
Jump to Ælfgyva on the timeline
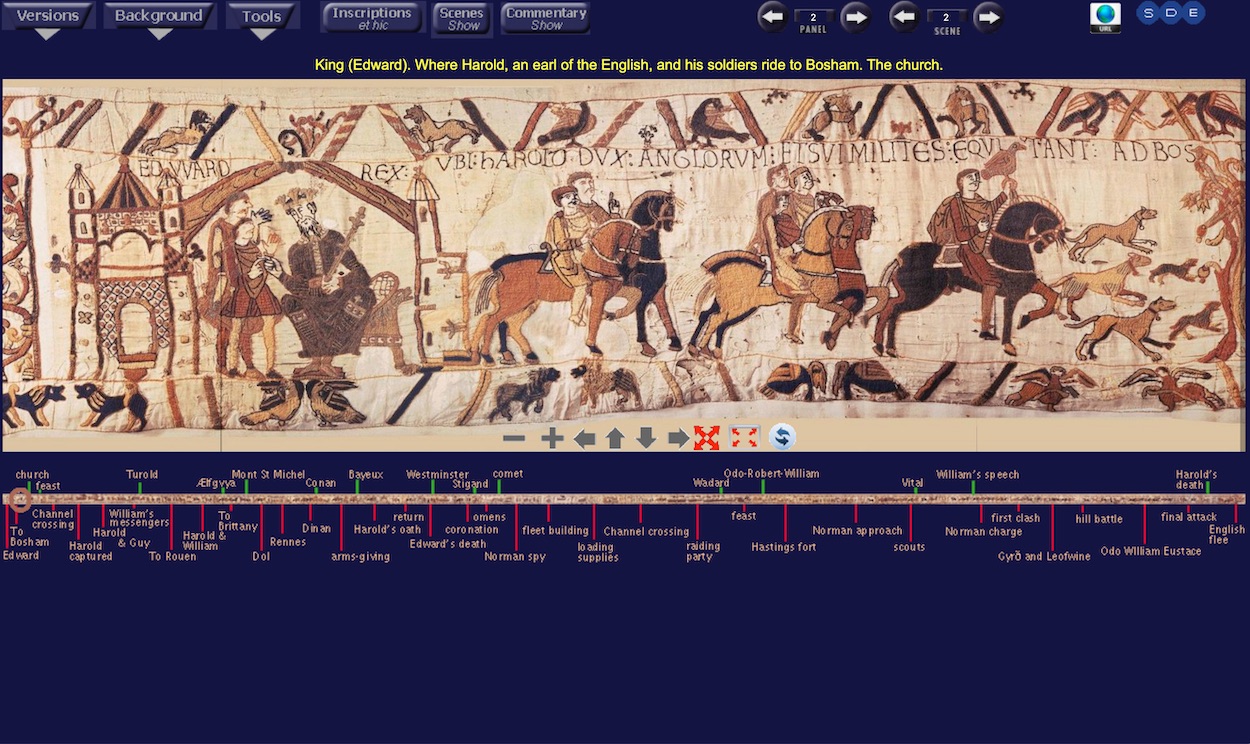[x=216, y=484]
